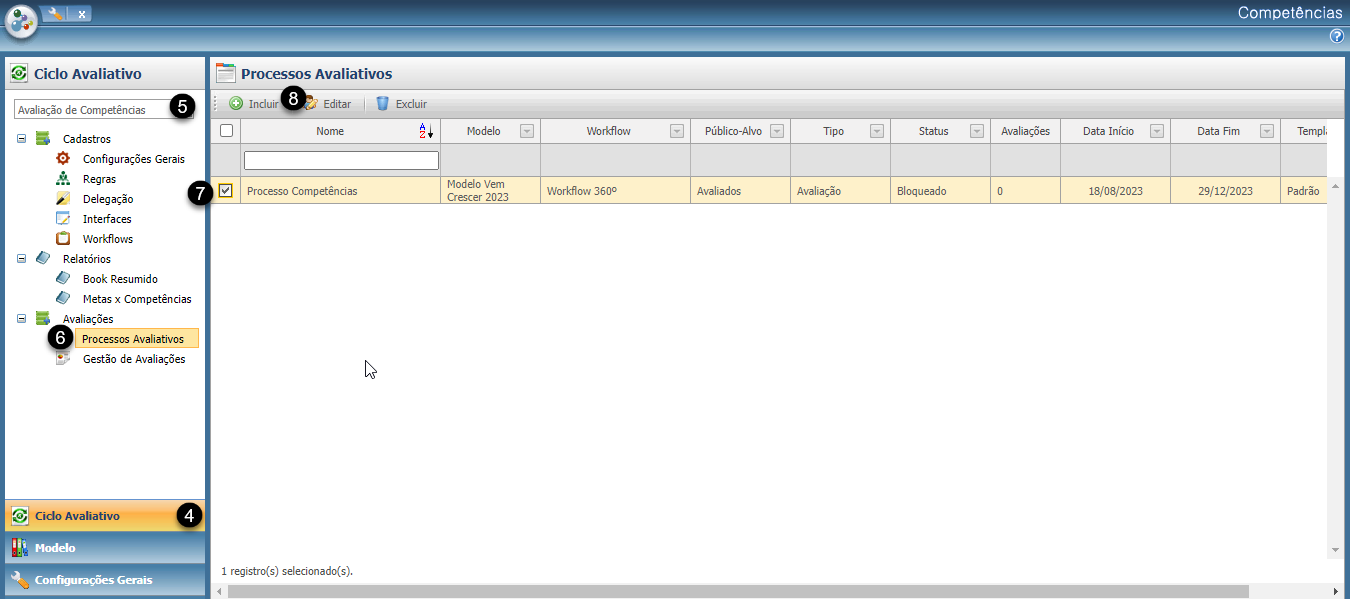
Task: Click the Avaliações column header
Action: coord(1025,131)
